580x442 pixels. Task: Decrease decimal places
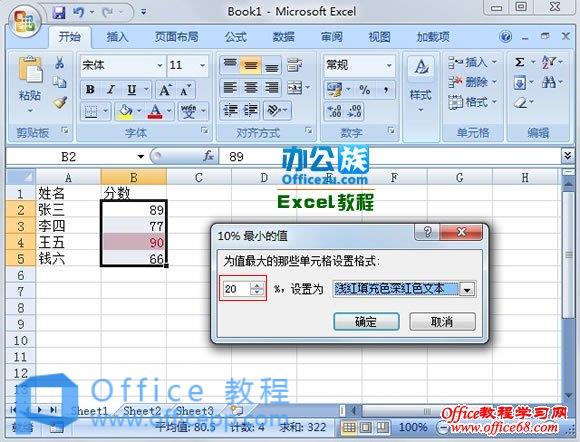(x=354, y=111)
